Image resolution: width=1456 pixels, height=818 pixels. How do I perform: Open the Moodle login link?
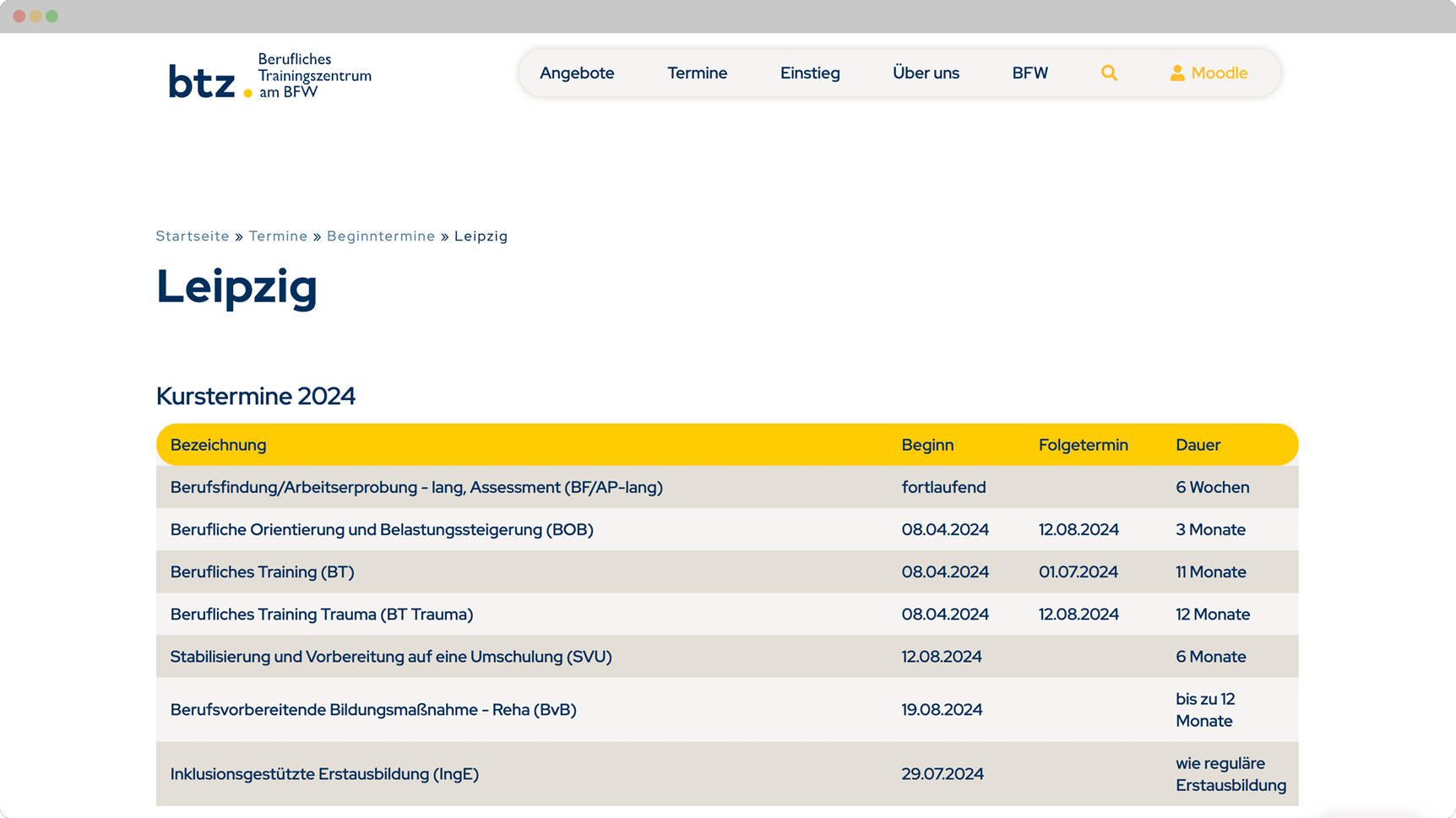click(1219, 73)
